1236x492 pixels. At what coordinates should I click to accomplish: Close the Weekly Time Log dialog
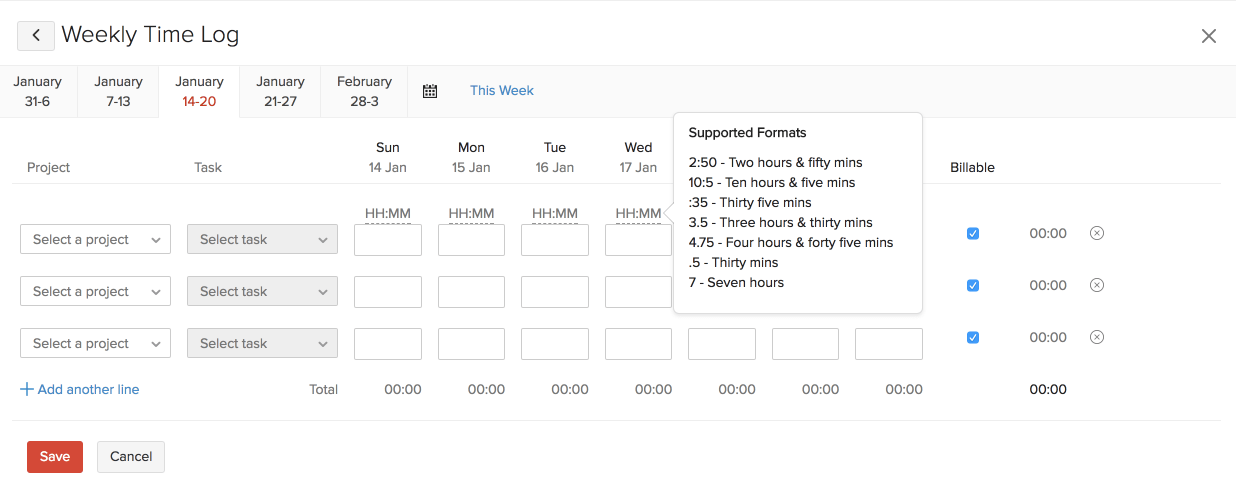[x=1208, y=36]
